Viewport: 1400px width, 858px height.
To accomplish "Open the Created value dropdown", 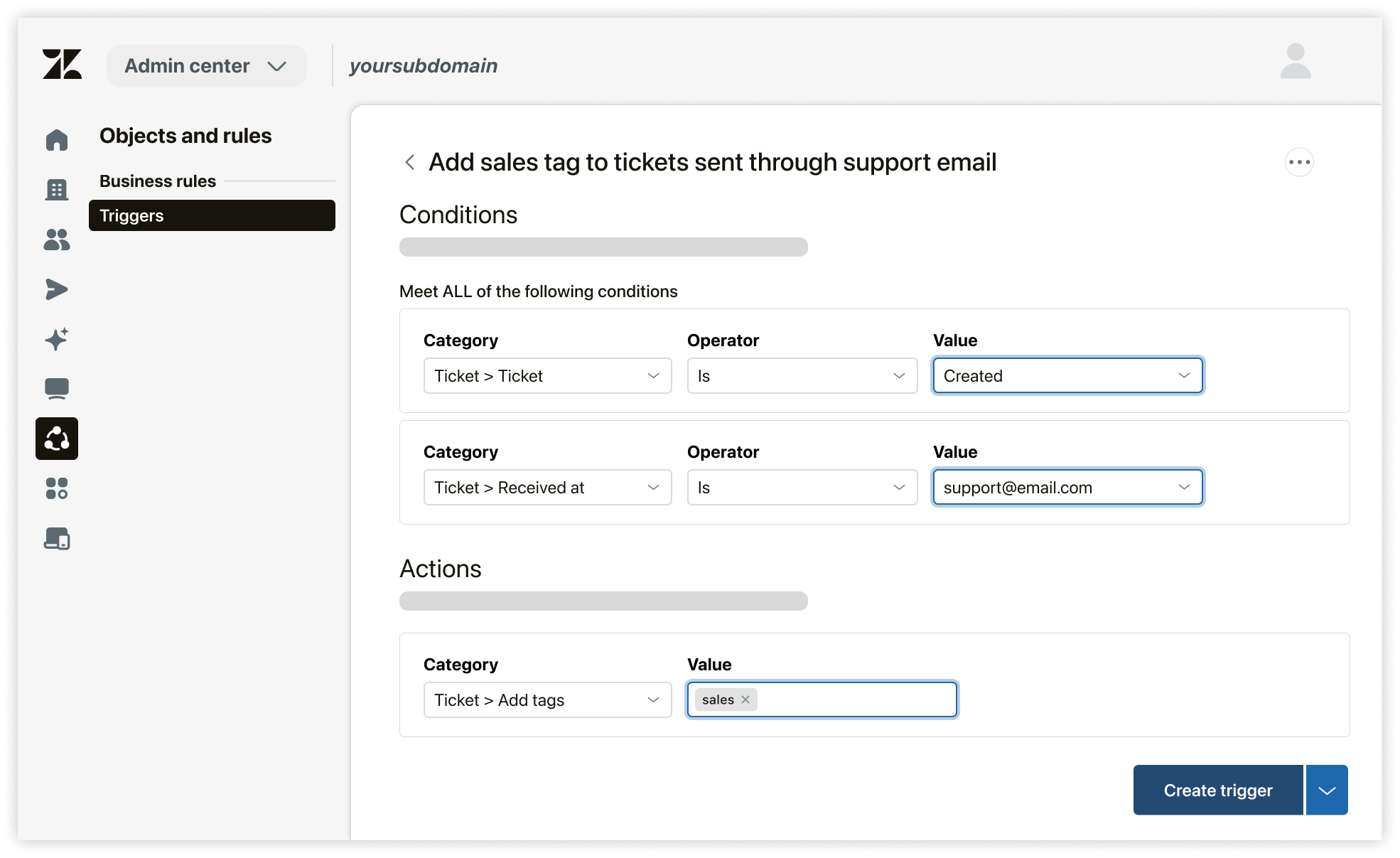I will click(x=1067, y=376).
